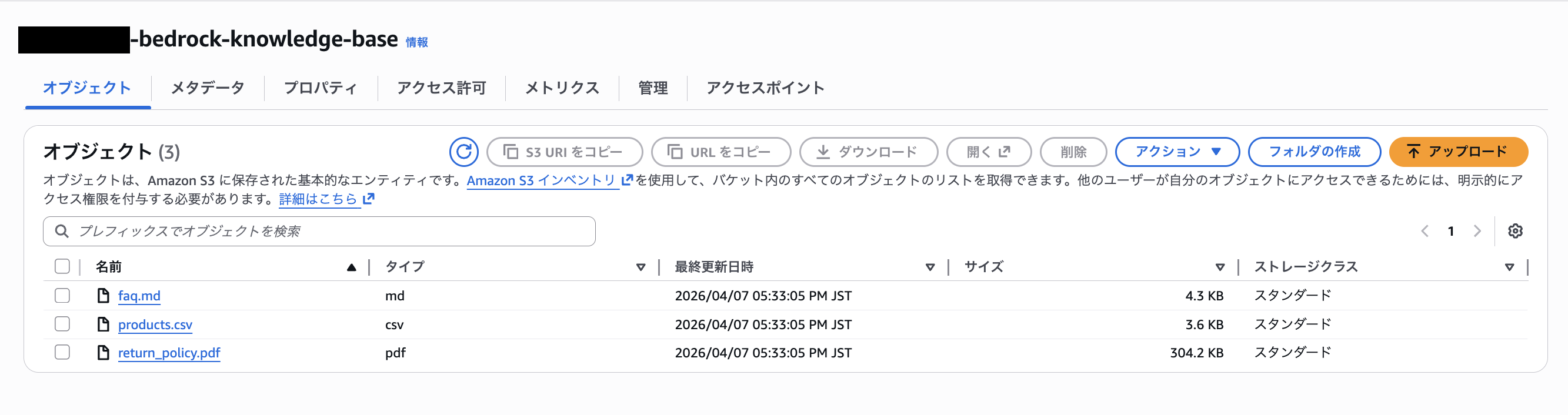Sort by サイズ column arrow
Screen dimensions: 1568x415
[1220, 267]
